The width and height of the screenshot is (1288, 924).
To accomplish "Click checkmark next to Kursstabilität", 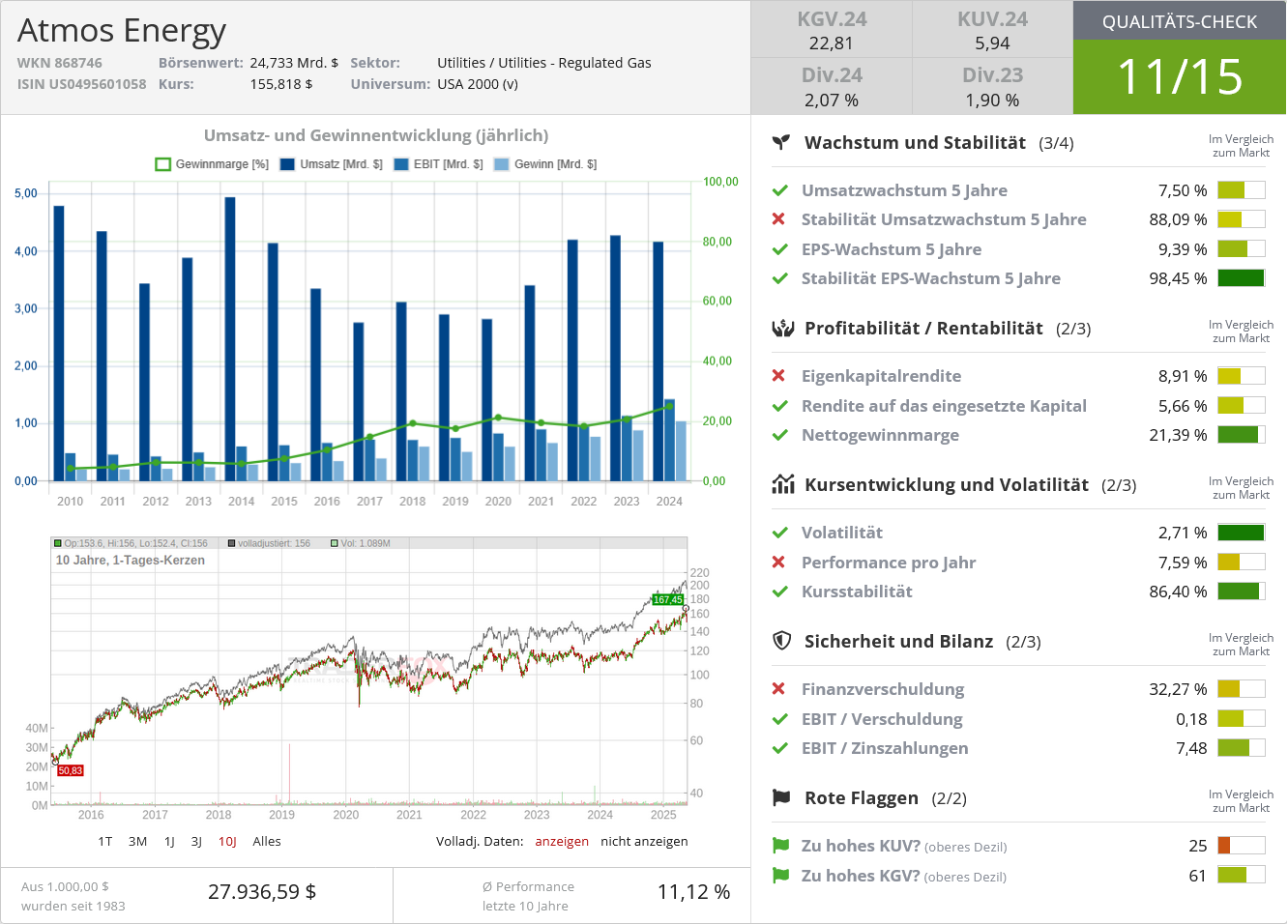I will point(779,592).
